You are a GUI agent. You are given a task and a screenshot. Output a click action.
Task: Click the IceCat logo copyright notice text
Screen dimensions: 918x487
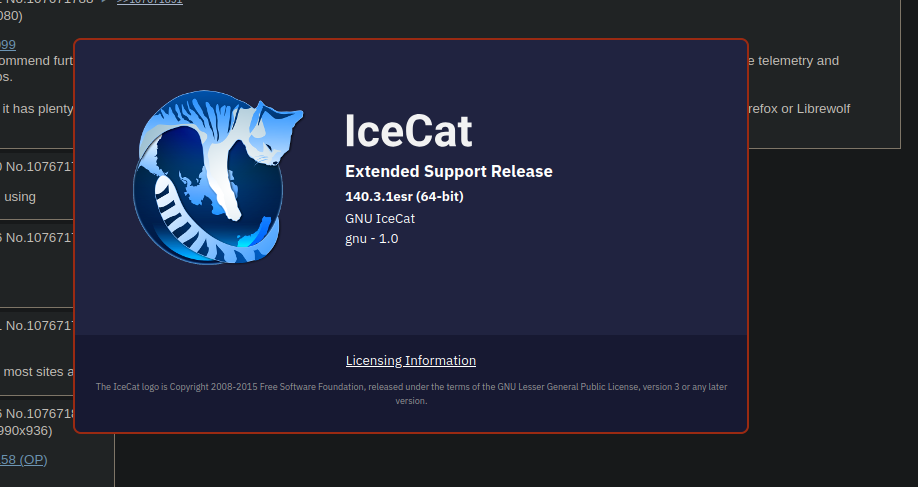pos(411,393)
